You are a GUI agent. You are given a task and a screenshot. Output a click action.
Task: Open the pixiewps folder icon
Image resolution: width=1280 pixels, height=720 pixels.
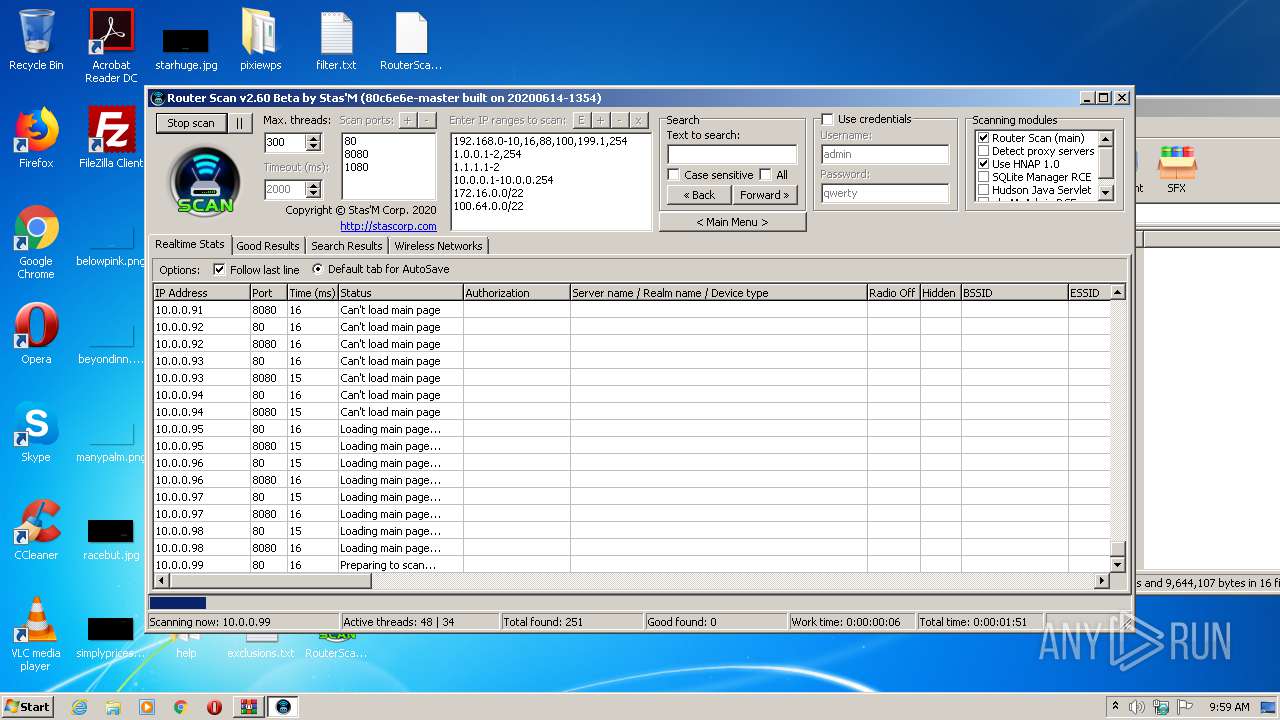point(261,41)
